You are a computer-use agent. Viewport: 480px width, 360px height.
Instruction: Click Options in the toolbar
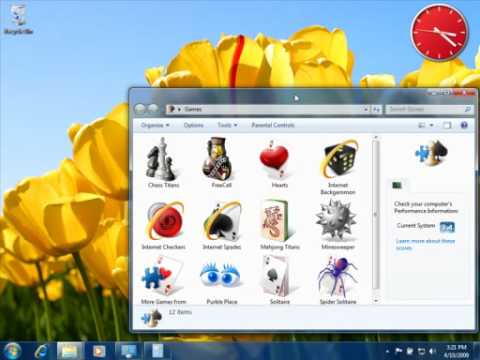[193, 125]
